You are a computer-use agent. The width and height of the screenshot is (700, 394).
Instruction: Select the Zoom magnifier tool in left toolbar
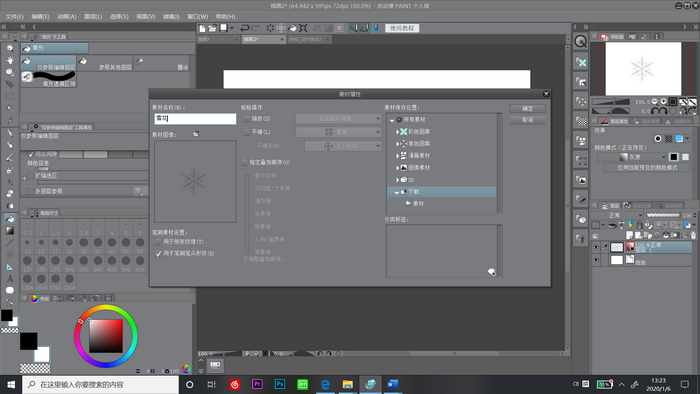coord(9,48)
